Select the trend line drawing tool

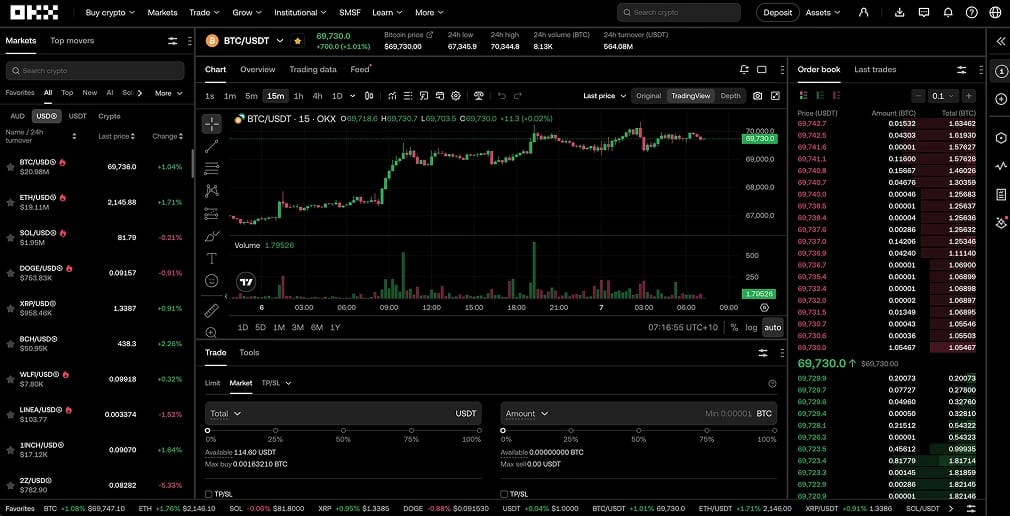tap(212, 146)
